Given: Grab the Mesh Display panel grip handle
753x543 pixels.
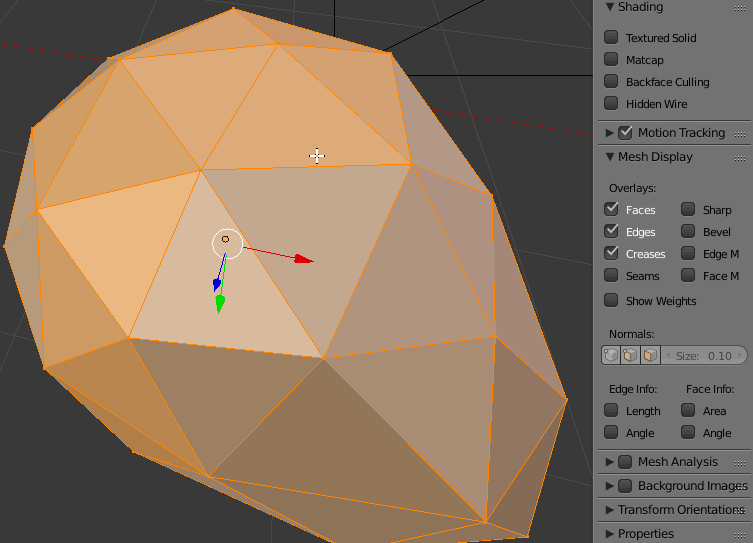Looking at the screenshot, I should 740,158.
